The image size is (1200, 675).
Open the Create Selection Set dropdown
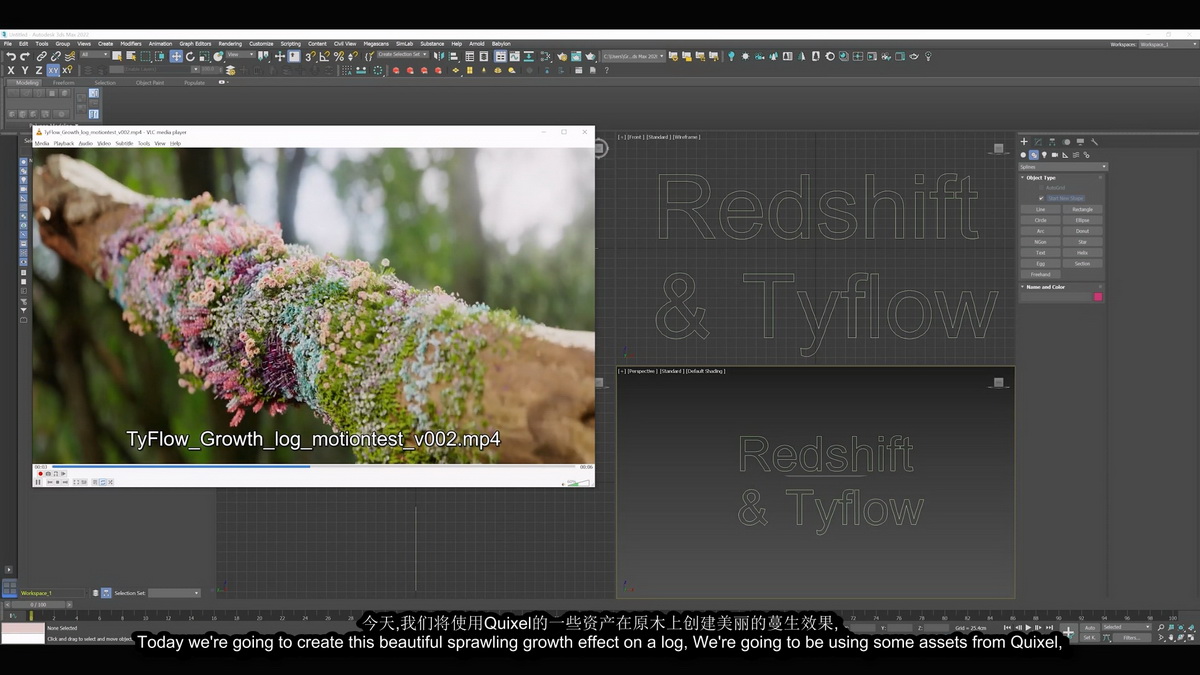coord(403,54)
